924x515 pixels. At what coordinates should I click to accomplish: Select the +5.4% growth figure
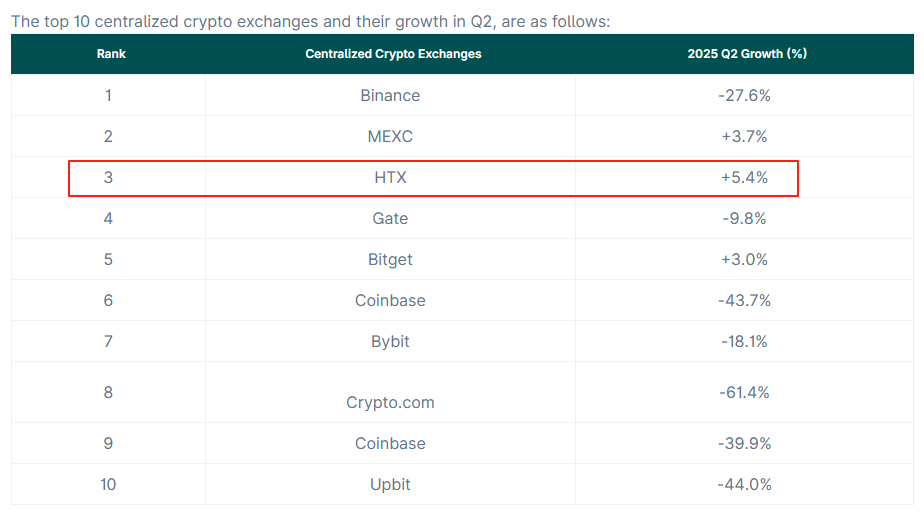[745, 178]
